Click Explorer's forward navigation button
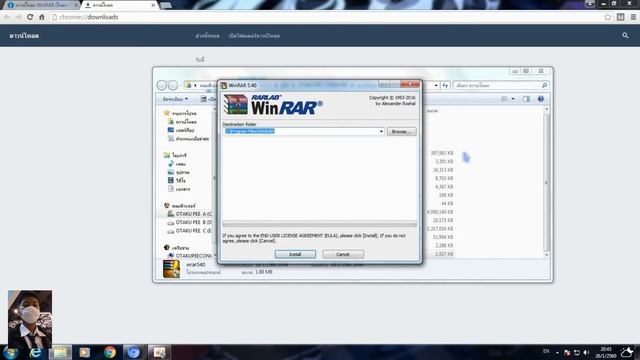Viewport: 640px width, 360px height. (173, 85)
